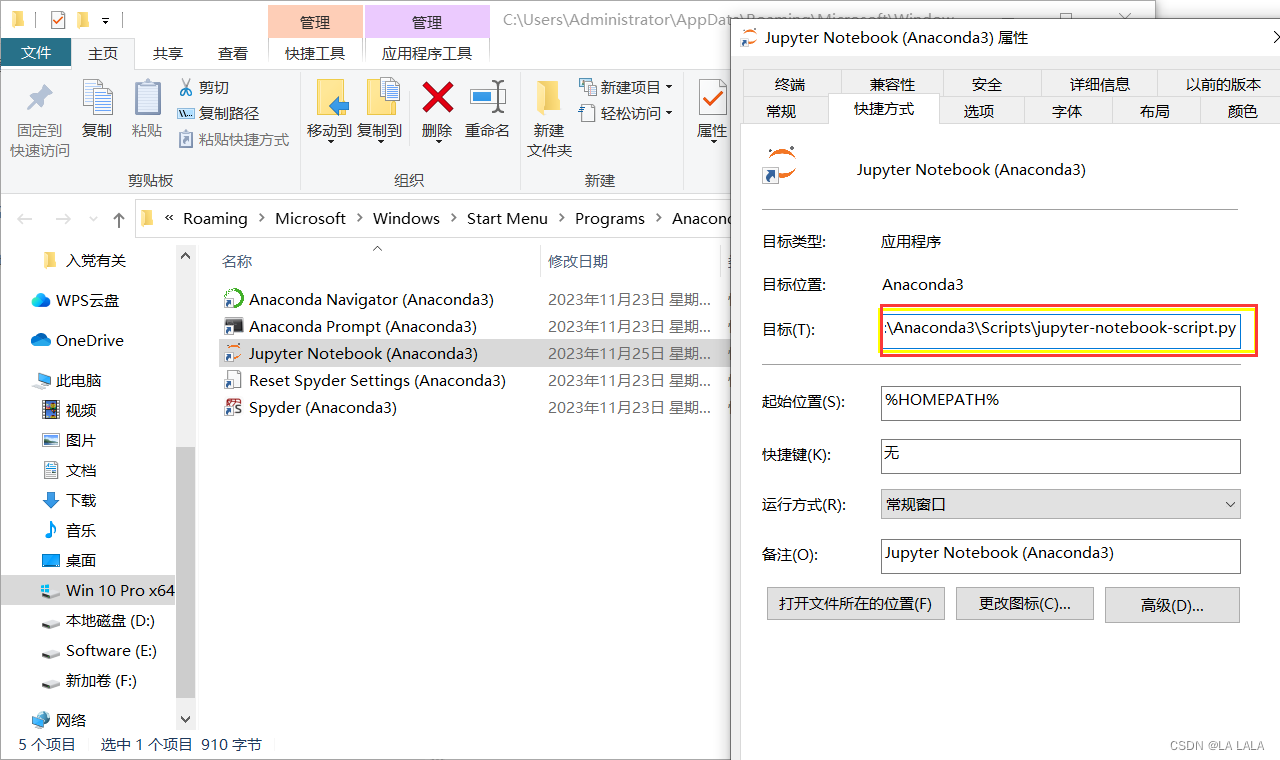Screen dimensions: 1280x760
Task: Click Properties (属性) ribbon icon
Action: click(712, 98)
